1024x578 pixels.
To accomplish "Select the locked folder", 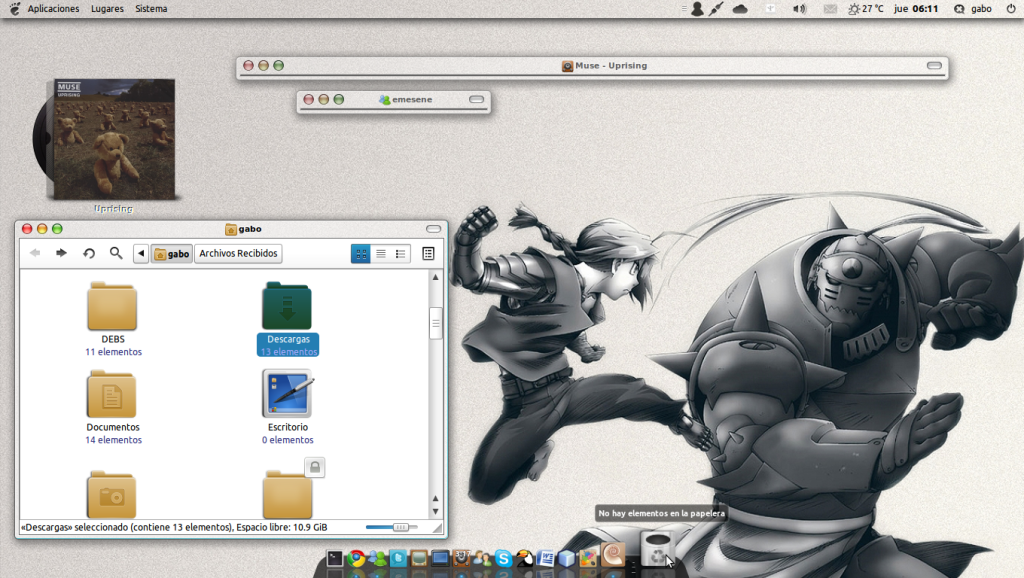I will [x=288, y=494].
